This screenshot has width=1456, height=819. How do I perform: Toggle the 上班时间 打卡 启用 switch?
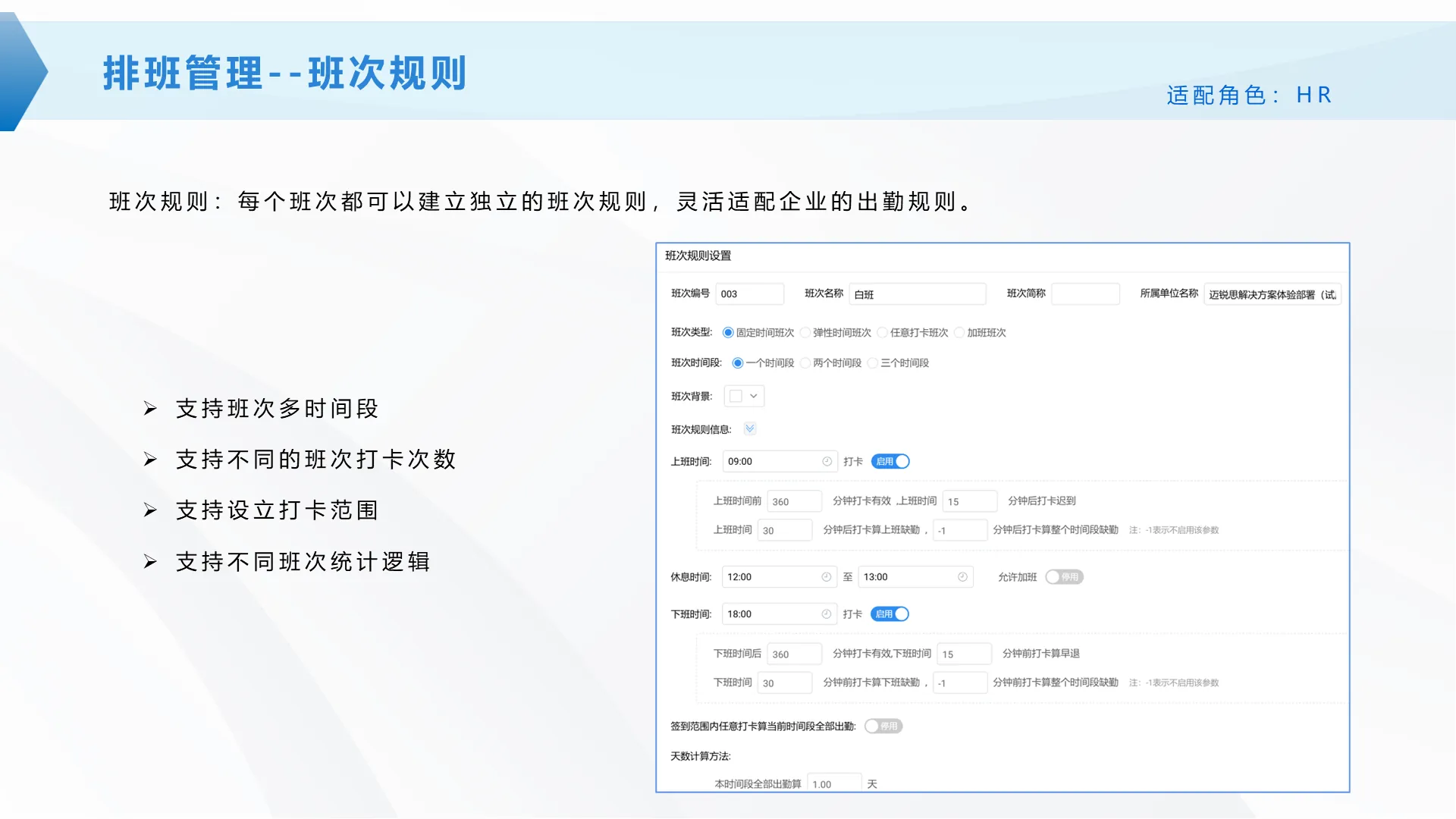[x=890, y=461]
